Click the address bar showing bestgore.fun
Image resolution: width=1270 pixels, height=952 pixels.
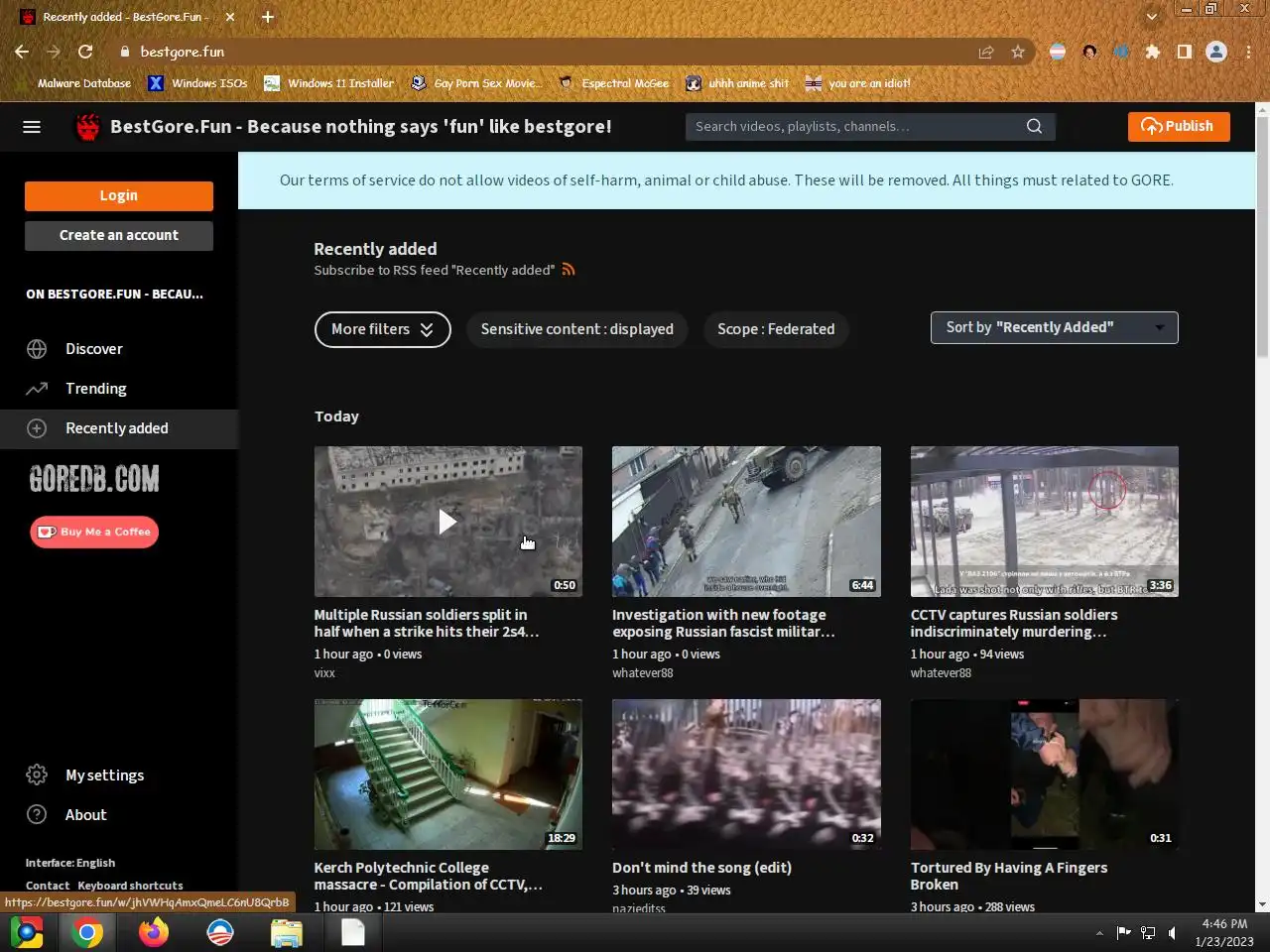coord(556,52)
